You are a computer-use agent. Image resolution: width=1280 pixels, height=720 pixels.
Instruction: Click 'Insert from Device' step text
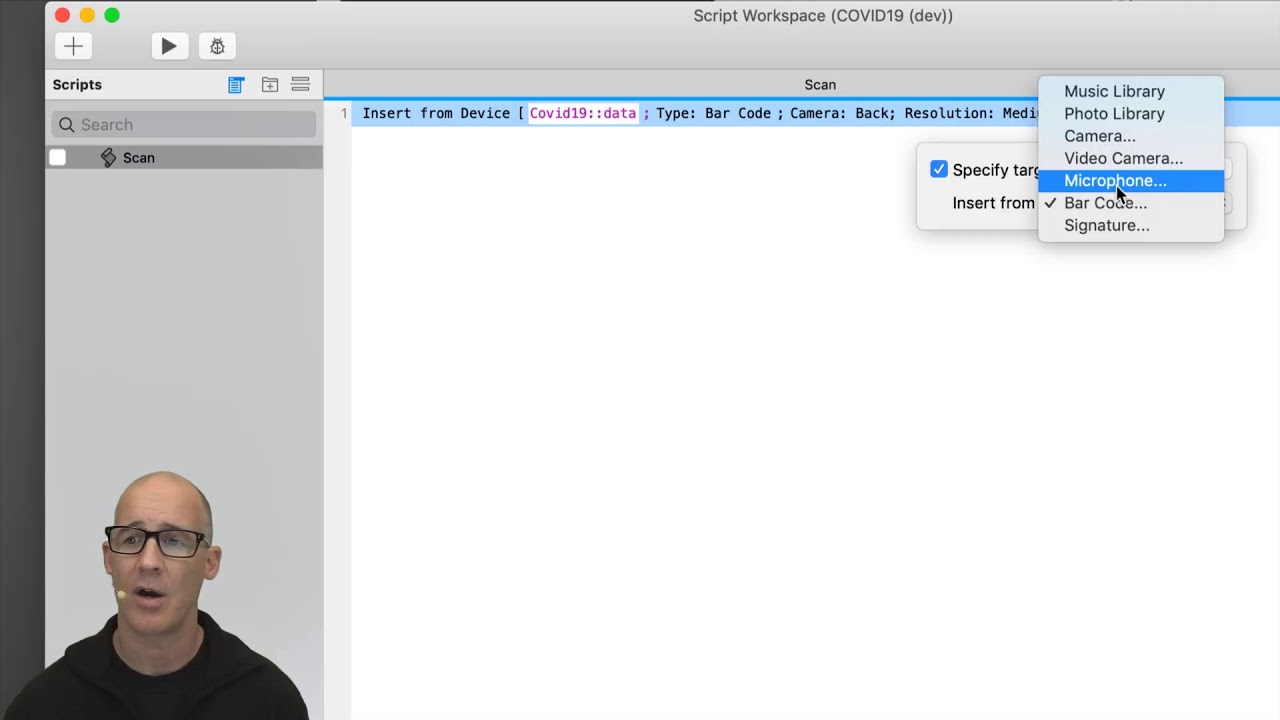(x=436, y=114)
